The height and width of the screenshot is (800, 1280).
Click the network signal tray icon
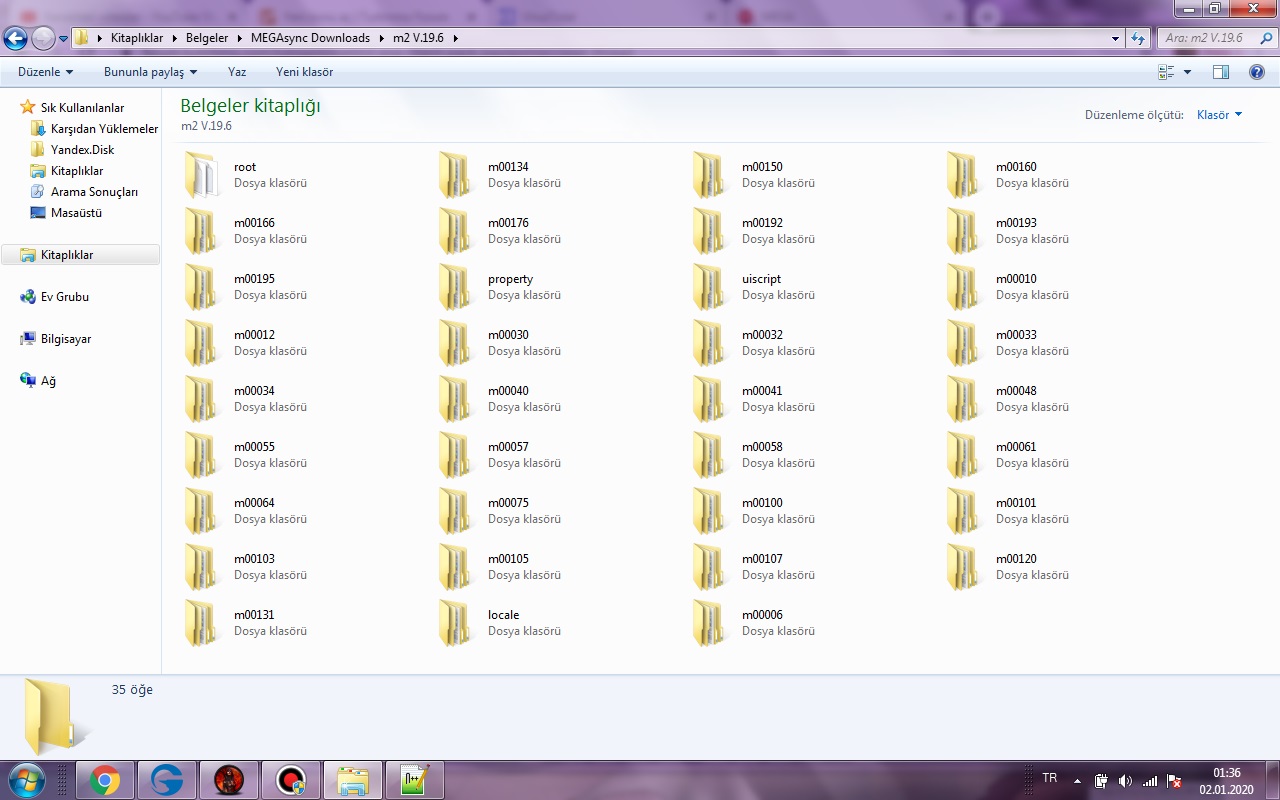tap(1150, 780)
